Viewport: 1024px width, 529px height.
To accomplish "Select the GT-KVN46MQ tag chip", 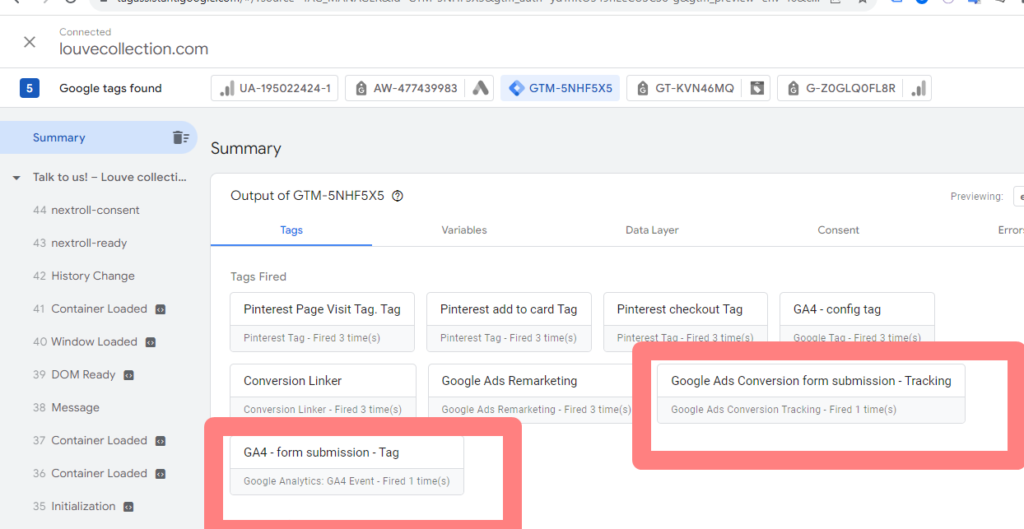I will tap(698, 88).
